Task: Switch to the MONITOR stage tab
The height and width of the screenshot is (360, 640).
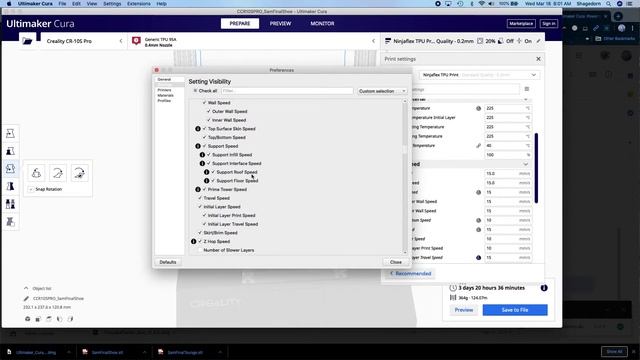Action: tap(322, 24)
